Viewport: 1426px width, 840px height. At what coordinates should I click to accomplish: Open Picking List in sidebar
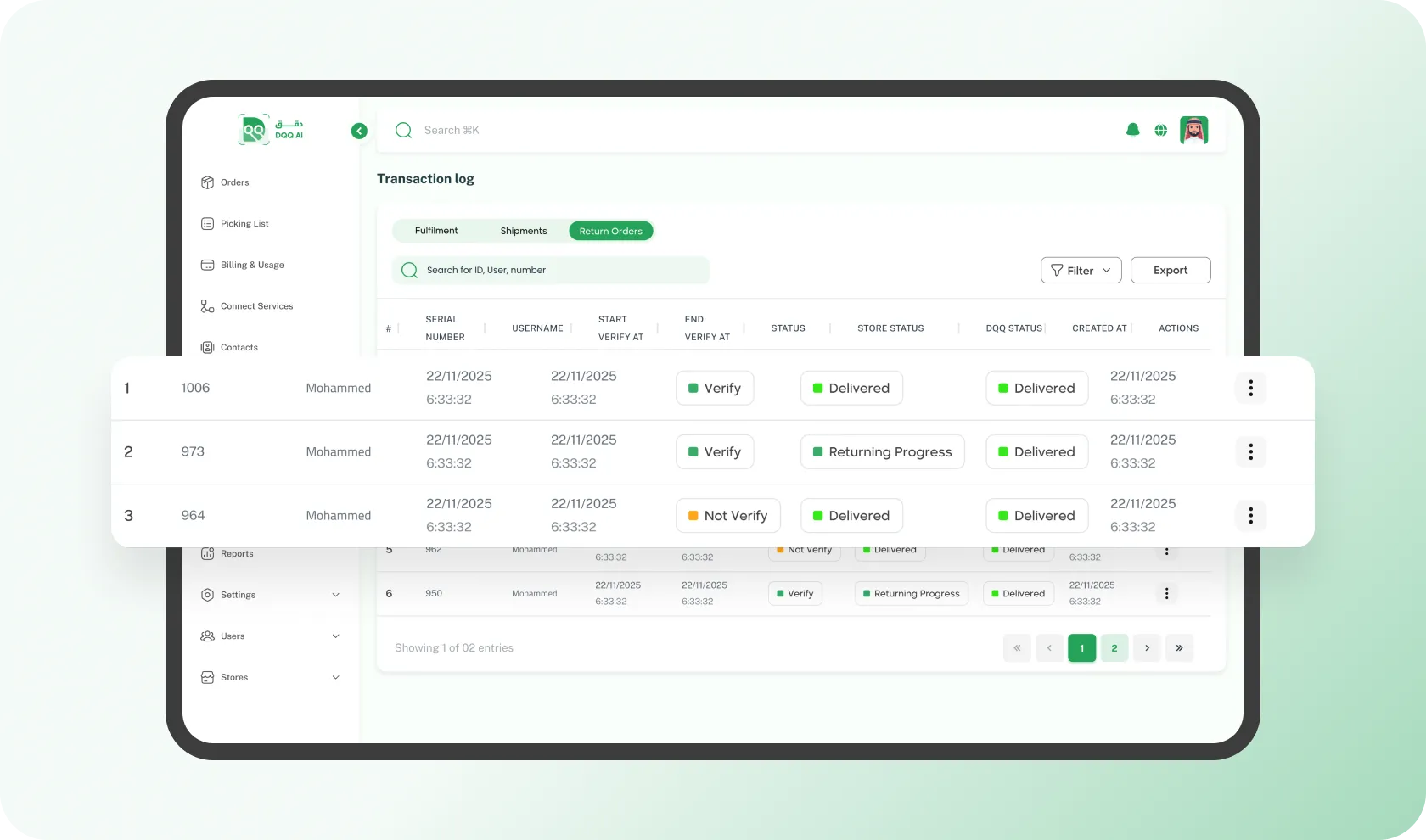point(244,224)
